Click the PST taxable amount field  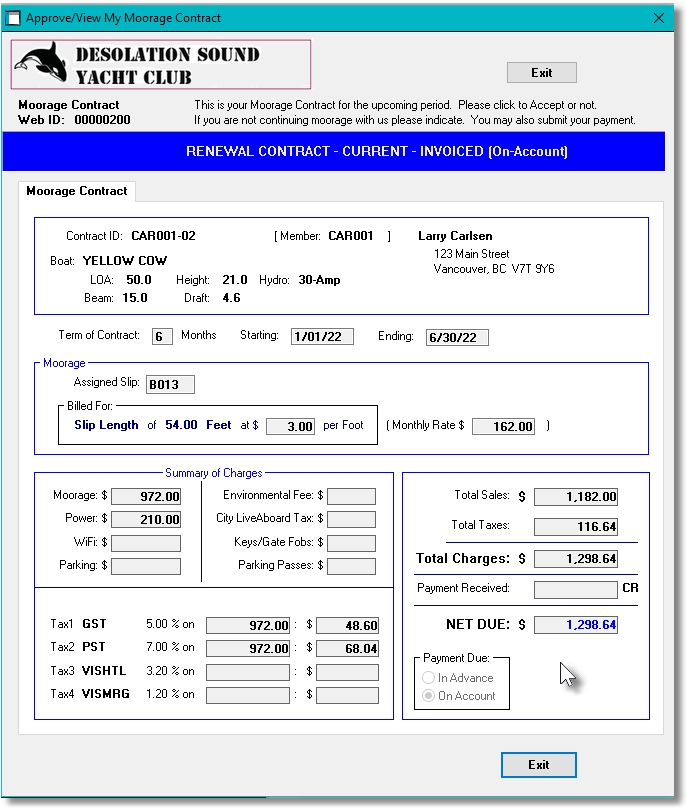pyautogui.click(x=248, y=648)
